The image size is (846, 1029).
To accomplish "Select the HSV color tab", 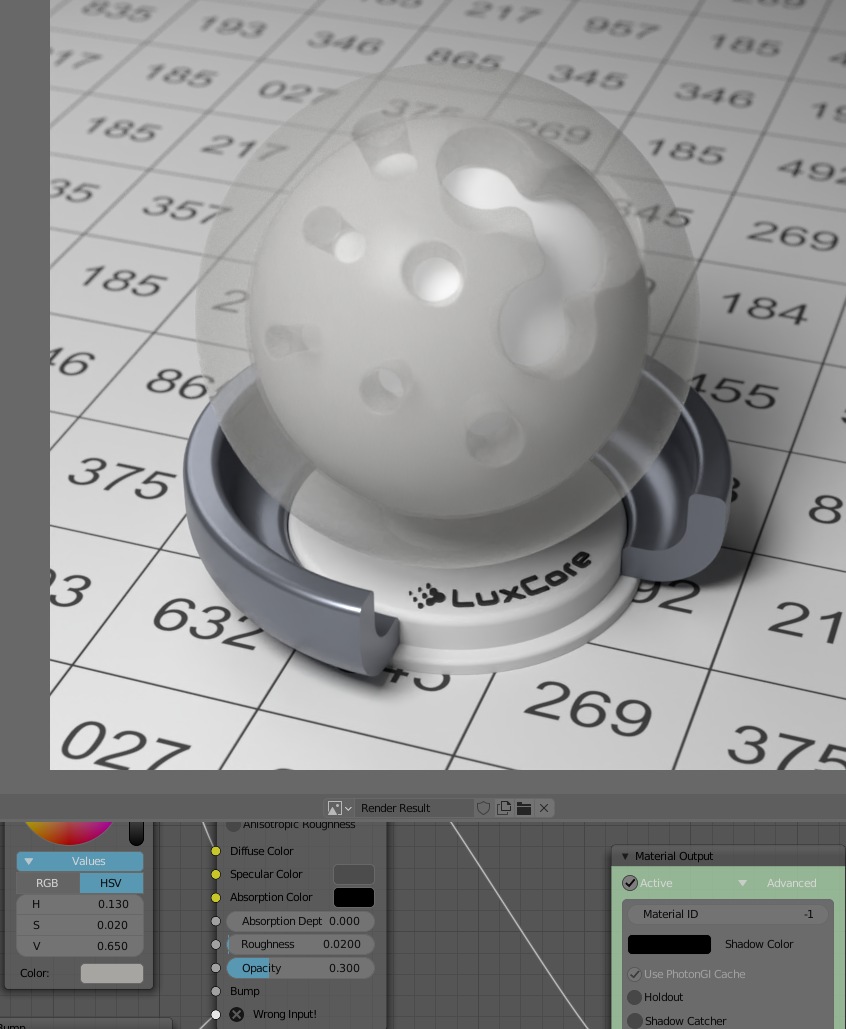I will coord(111,883).
